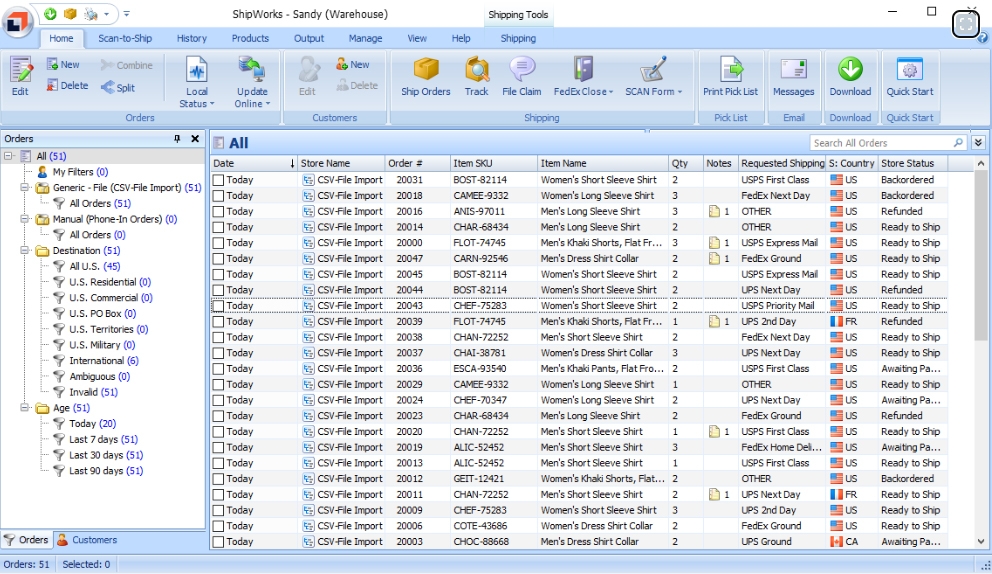Open note icon on order 20016
Screen dimensions: 992x574
(x=714, y=211)
